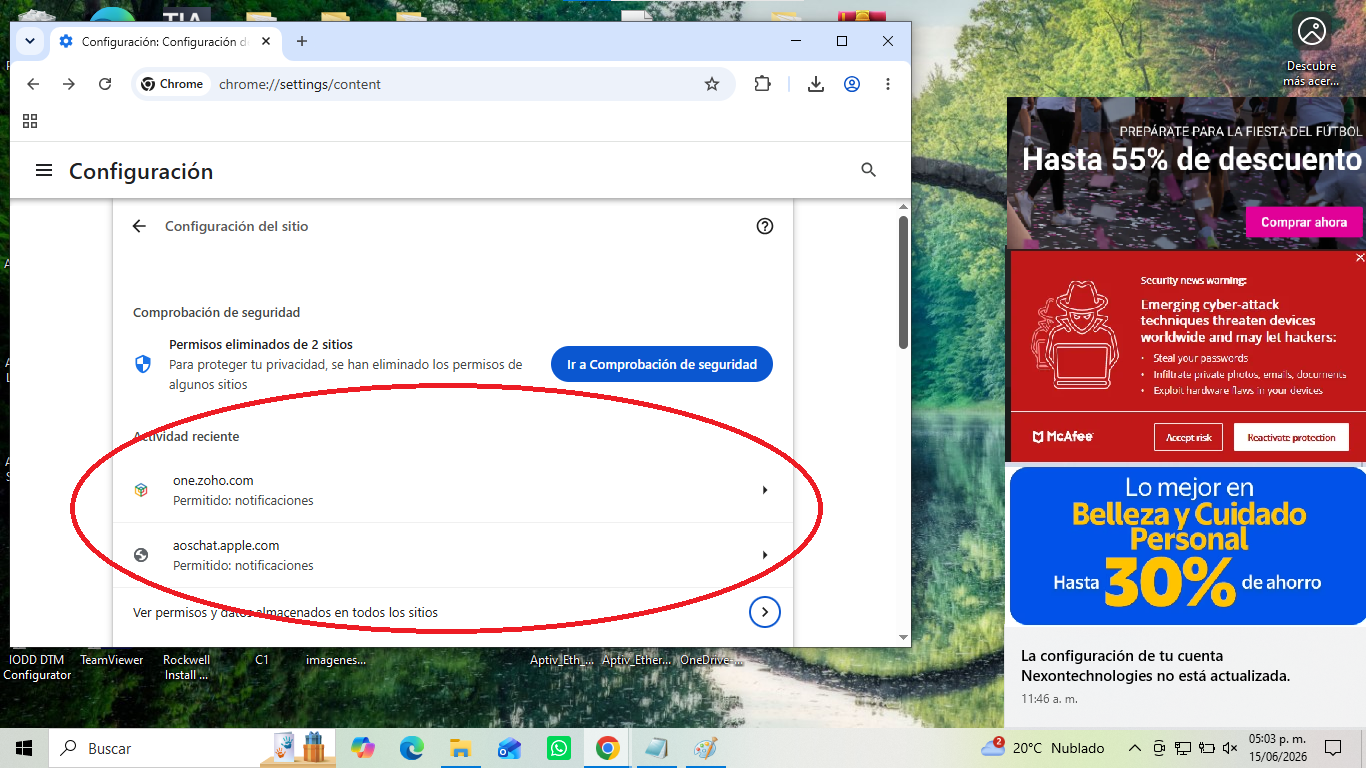
Task: Open the Windows notification center
Action: (x=1332, y=748)
